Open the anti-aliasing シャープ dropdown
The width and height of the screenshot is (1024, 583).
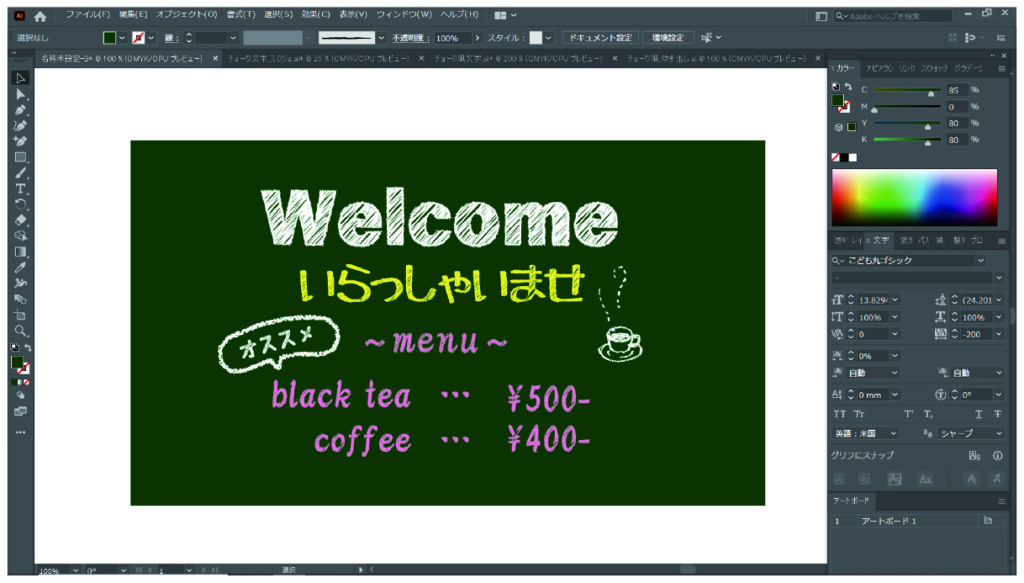pos(970,433)
